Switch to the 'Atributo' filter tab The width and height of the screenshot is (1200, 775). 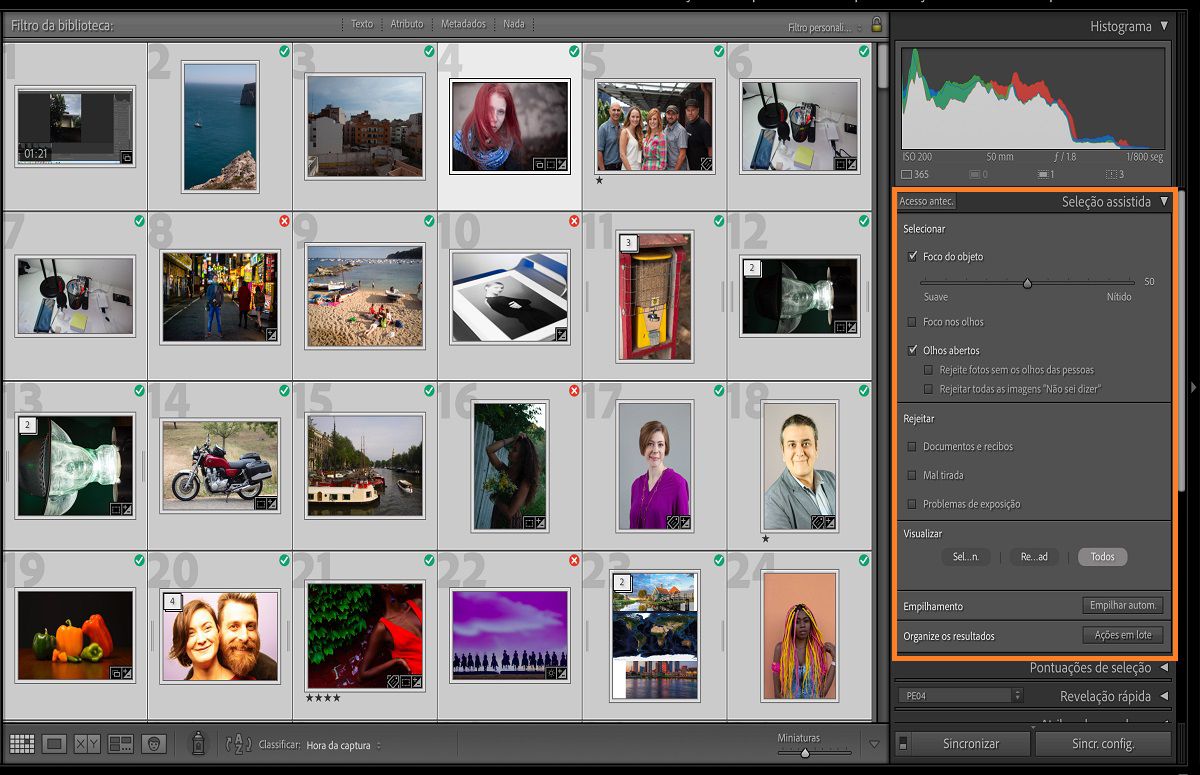pyautogui.click(x=407, y=24)
